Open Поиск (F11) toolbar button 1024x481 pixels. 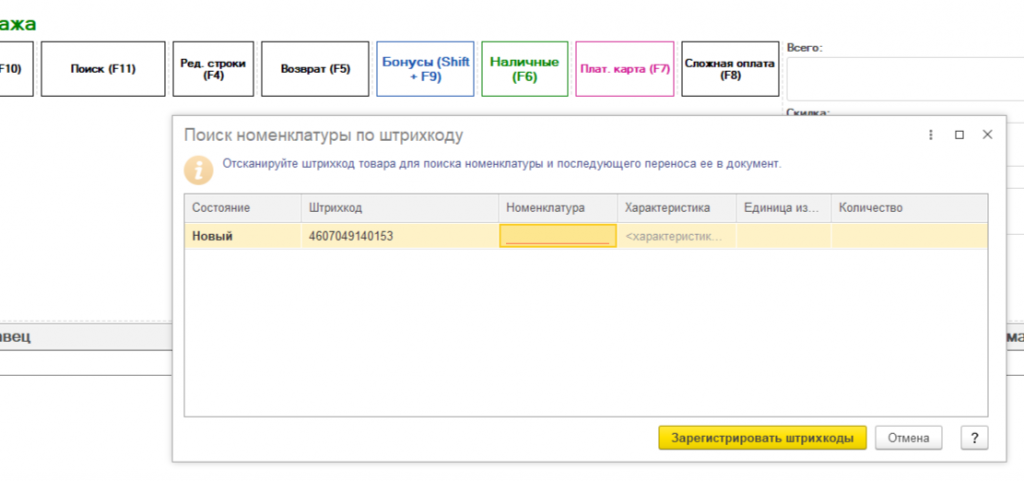click(x=103, y=69)
